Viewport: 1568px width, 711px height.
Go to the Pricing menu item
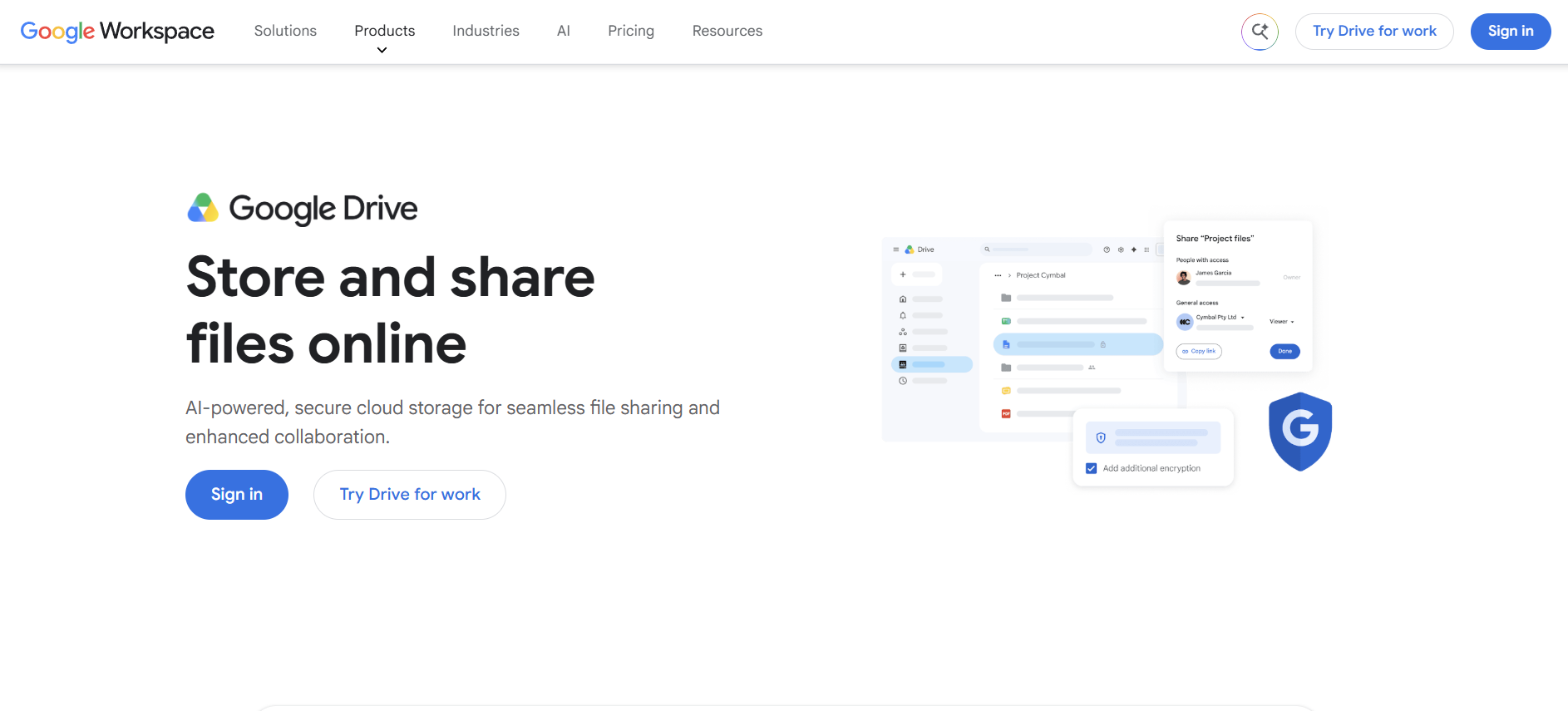tap(631, 31)
